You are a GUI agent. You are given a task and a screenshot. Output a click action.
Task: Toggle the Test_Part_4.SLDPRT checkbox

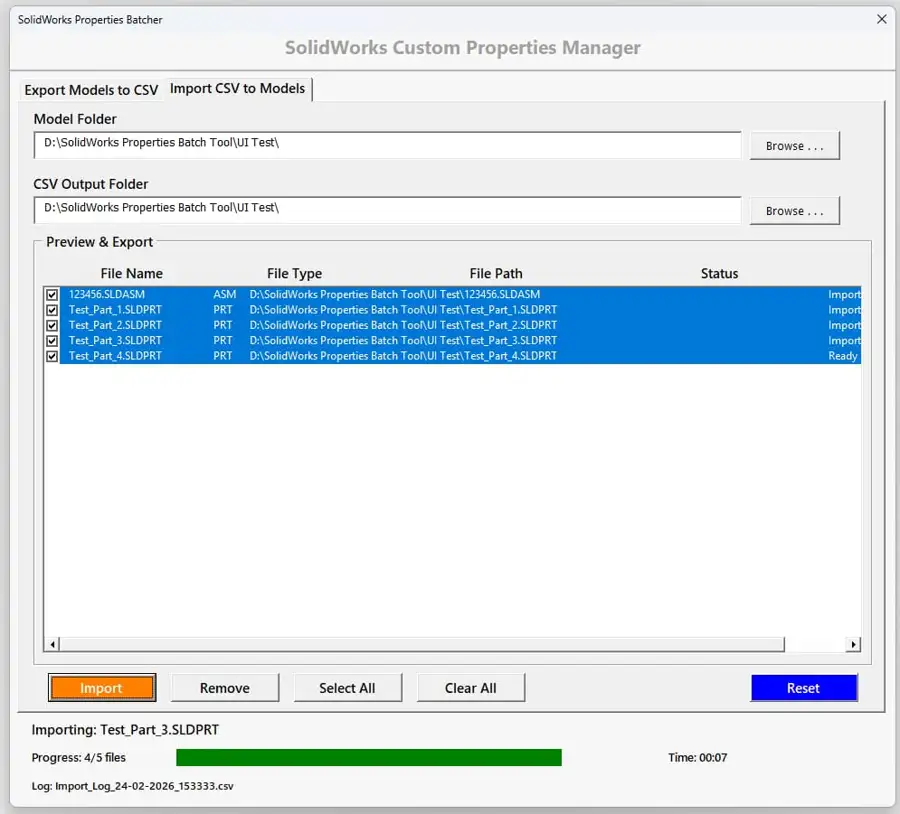[x=51, y=356]
